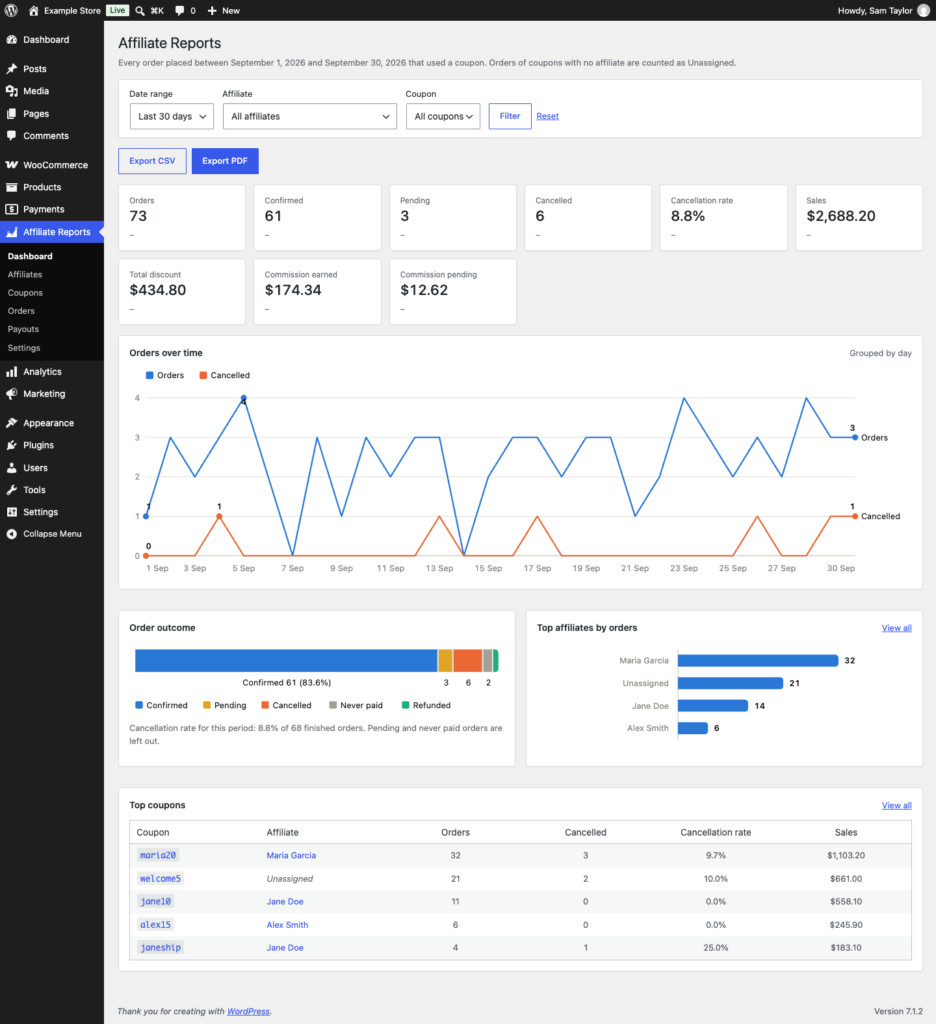Click the $1,103.20 sales cell
Viewport: 936px width, 1024px height.
pyautogui.click(x=846, y=855)
